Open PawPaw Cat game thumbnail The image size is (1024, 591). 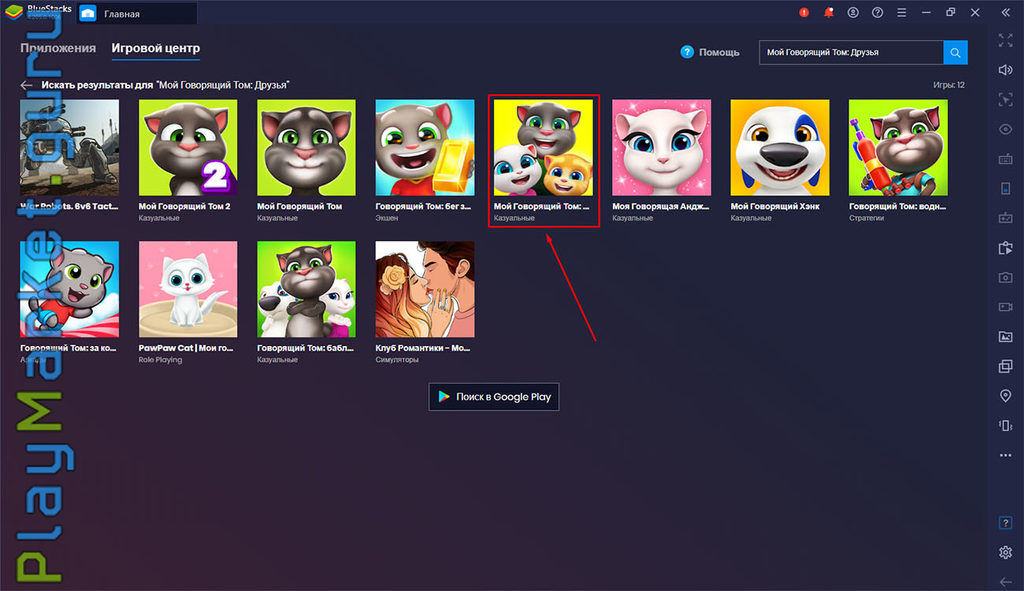tap(188, 289)
